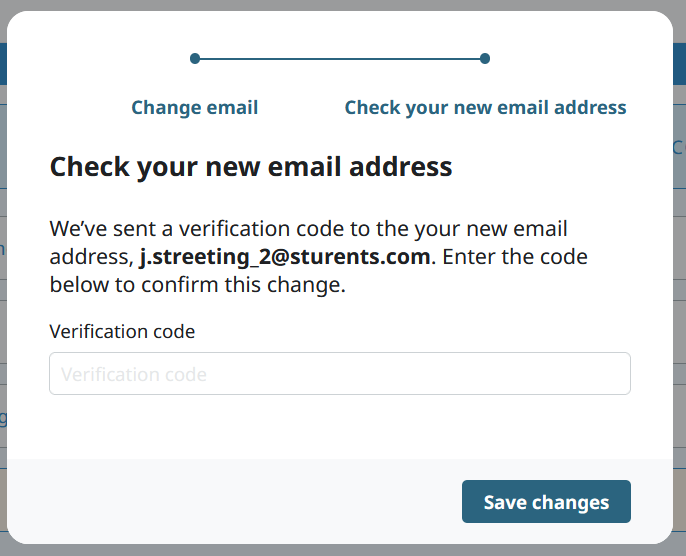Click the first stepper dot above Change email
This screenshot has width=686, height=556.
coord(195,59)
